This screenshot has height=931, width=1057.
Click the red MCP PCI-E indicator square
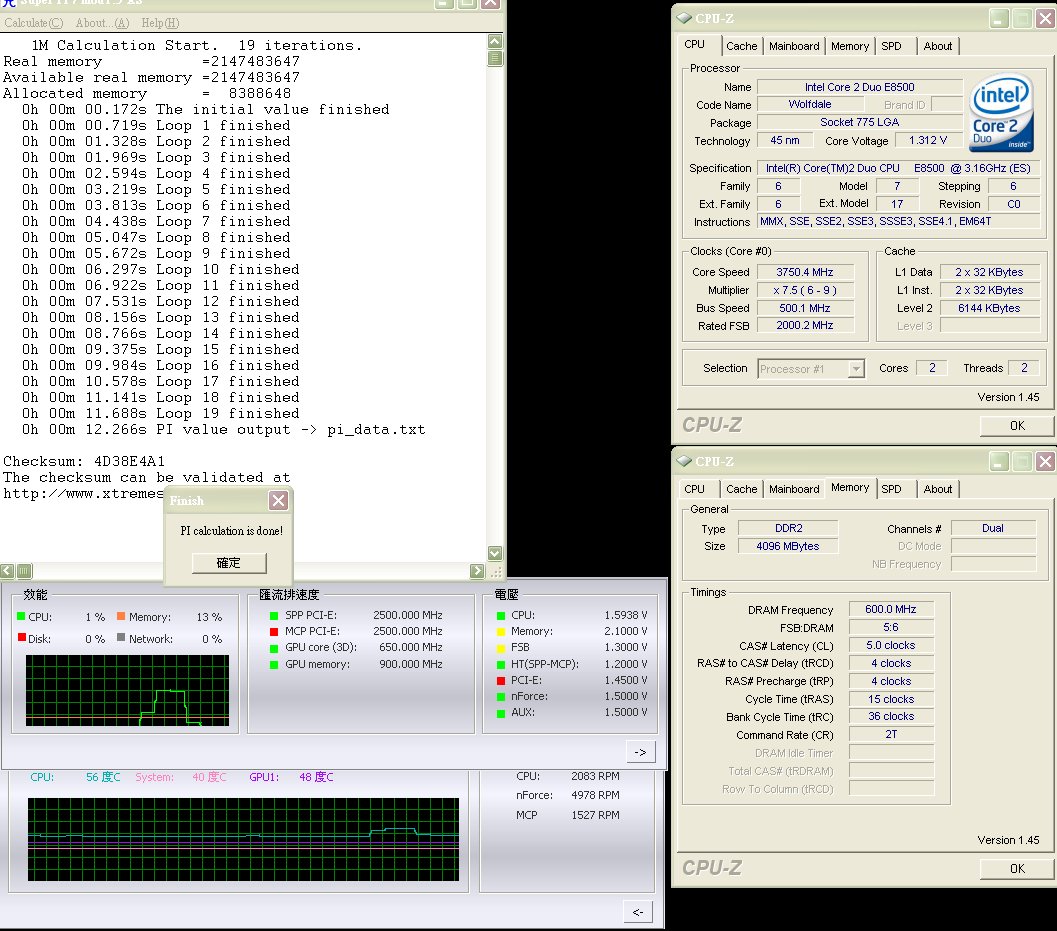pos(274,632)
